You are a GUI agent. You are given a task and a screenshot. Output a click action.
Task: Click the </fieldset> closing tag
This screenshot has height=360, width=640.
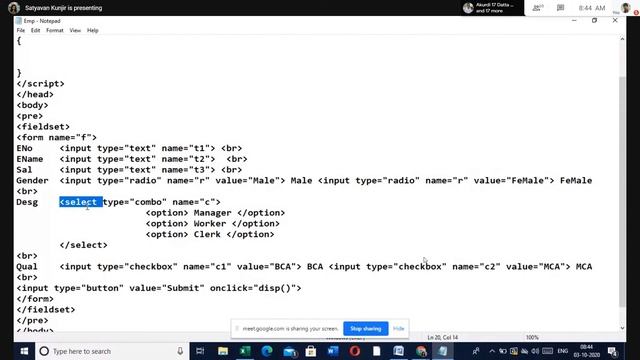pyautogui.click(x=46, y=310)
